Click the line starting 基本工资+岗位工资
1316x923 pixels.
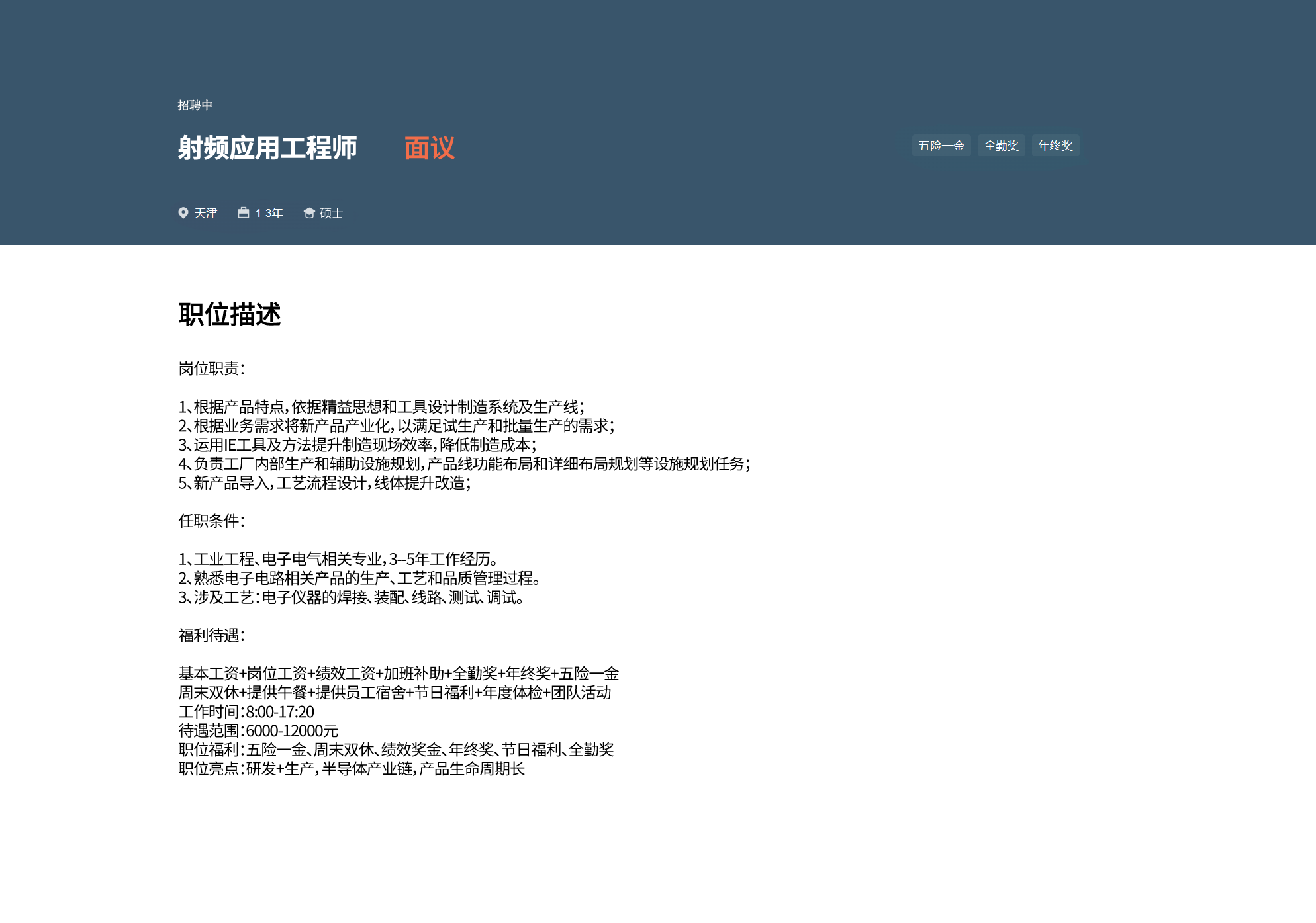(399, 674)
